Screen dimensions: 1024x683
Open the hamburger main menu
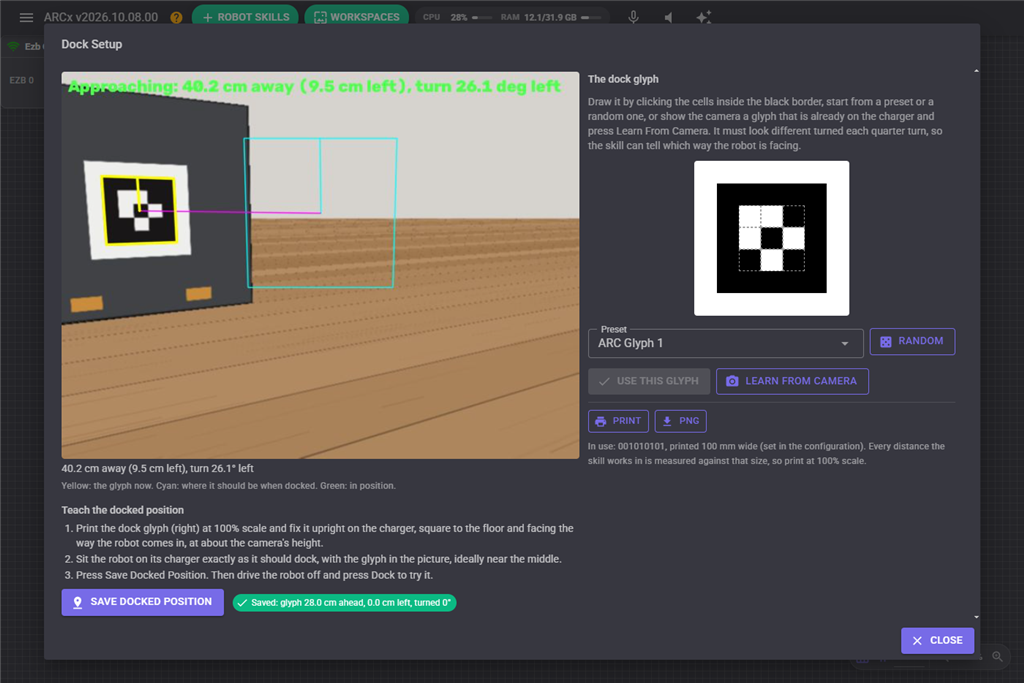pyautogui.click(x=26, y=18)
